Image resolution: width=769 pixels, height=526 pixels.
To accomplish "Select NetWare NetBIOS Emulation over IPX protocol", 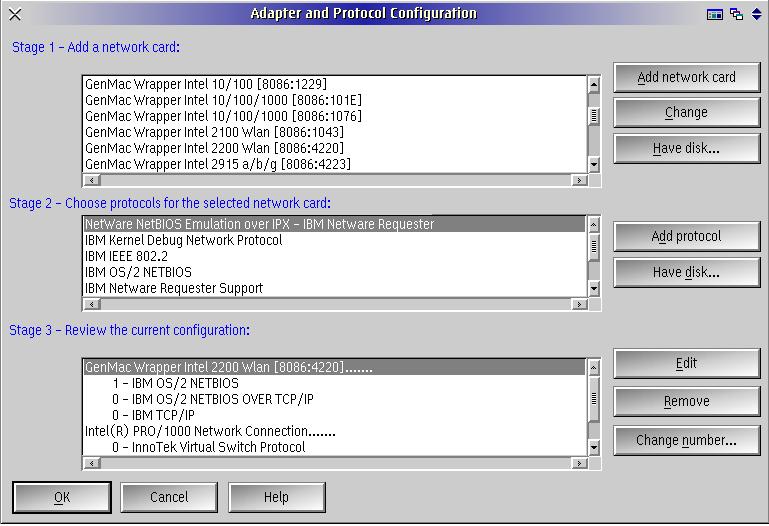I will (334, 225).
